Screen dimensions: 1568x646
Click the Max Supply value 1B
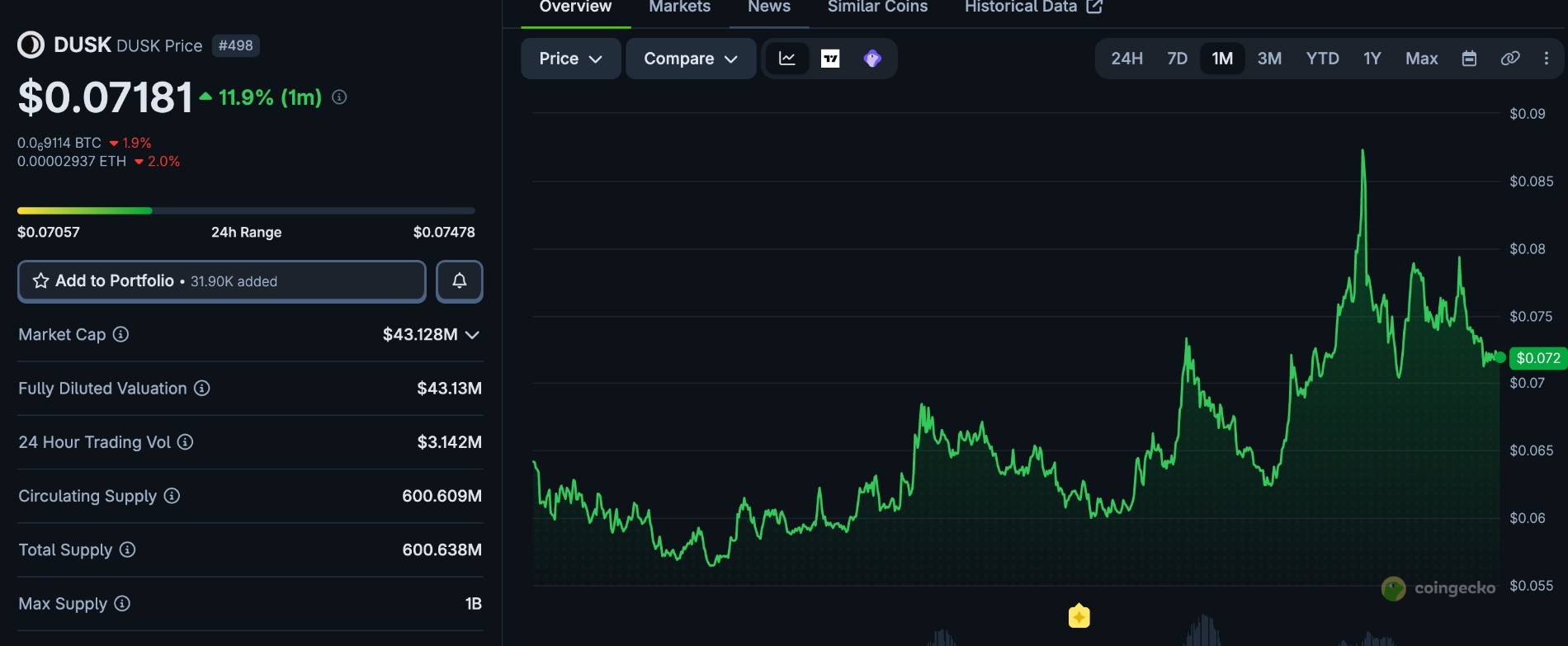point(473,603)
